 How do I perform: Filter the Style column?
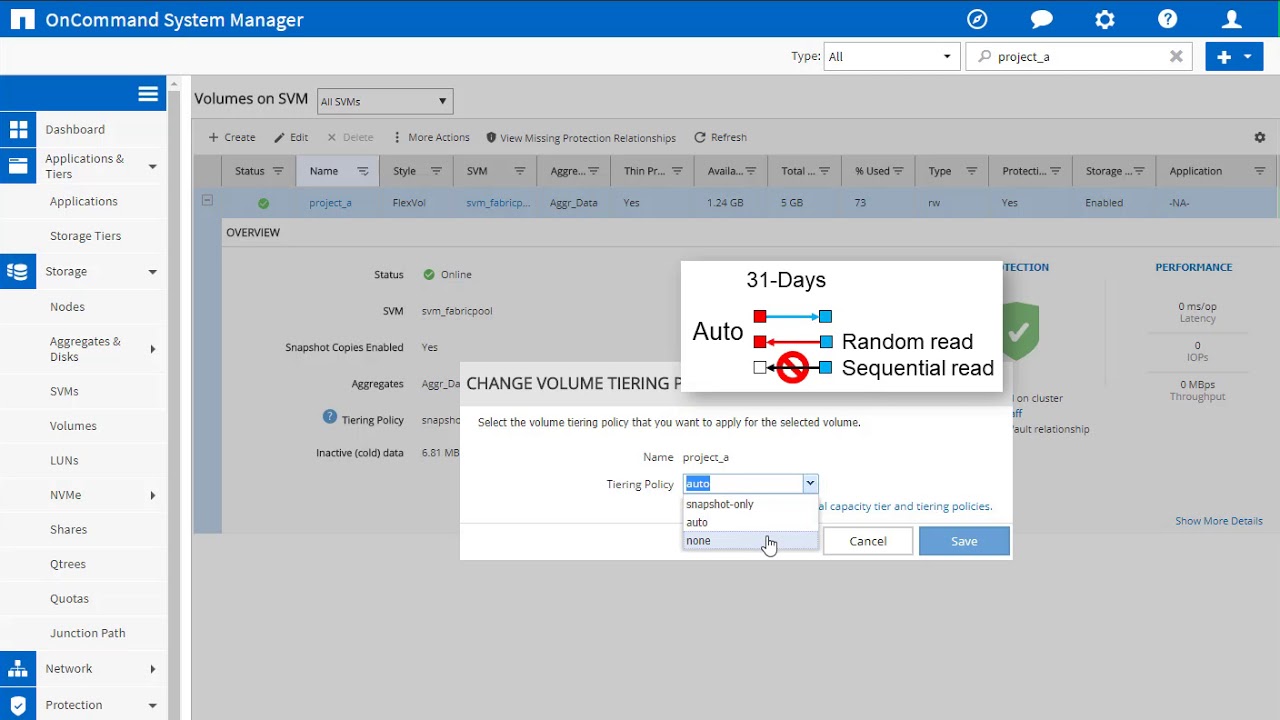[x=436, y=171]
